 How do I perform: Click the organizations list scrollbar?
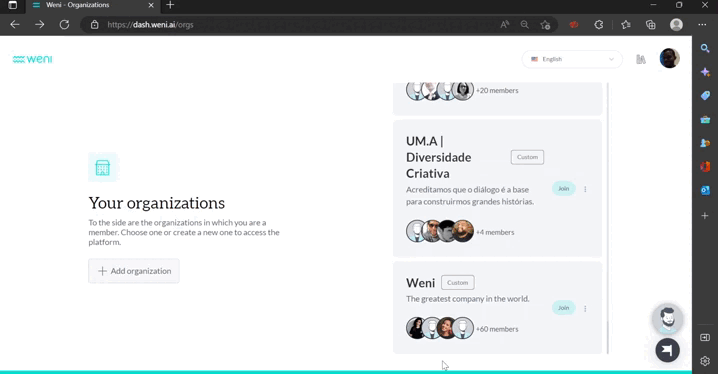[x=608, y=218]
